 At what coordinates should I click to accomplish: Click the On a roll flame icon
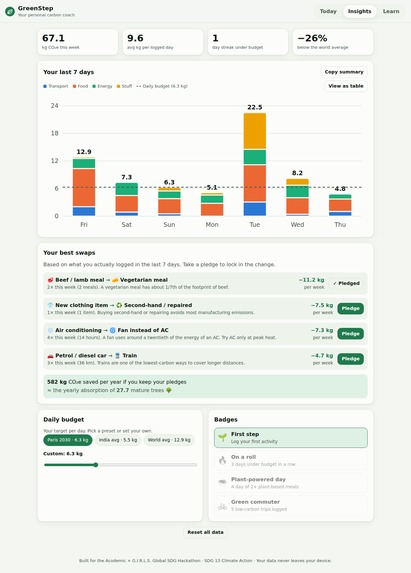coord(222,460)
